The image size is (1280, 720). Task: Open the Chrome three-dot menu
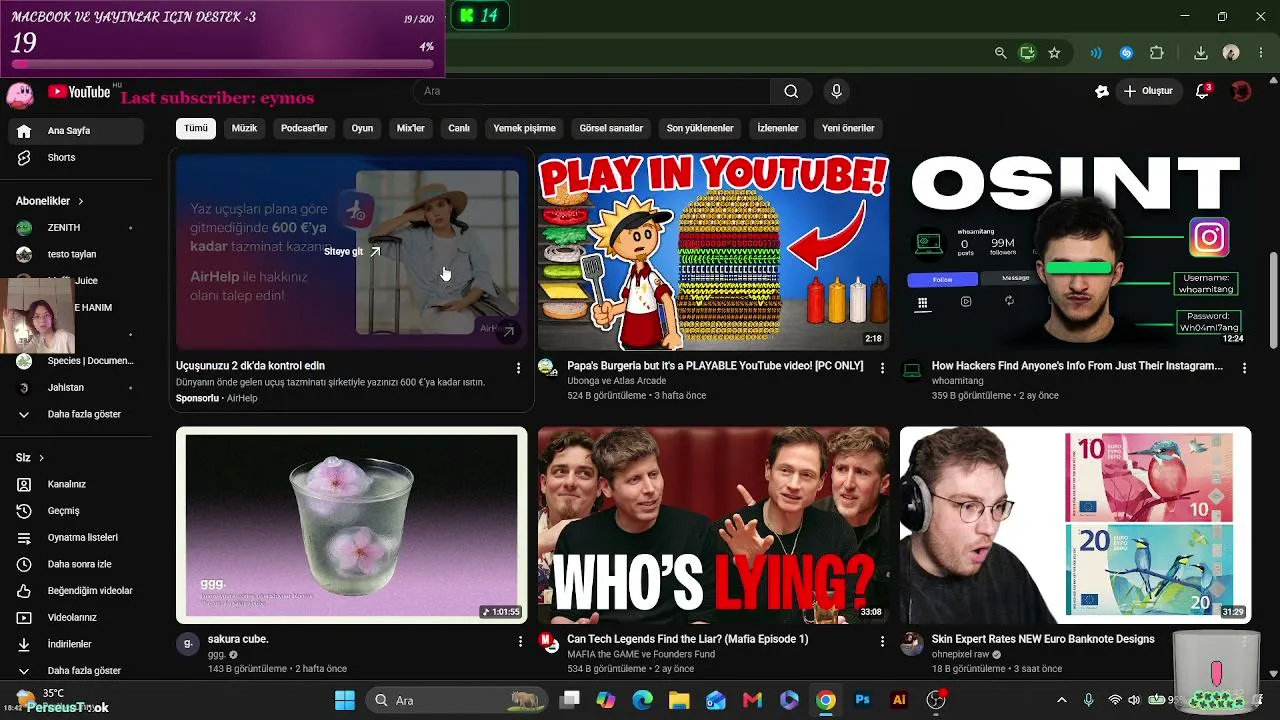tap(1260, 53)
